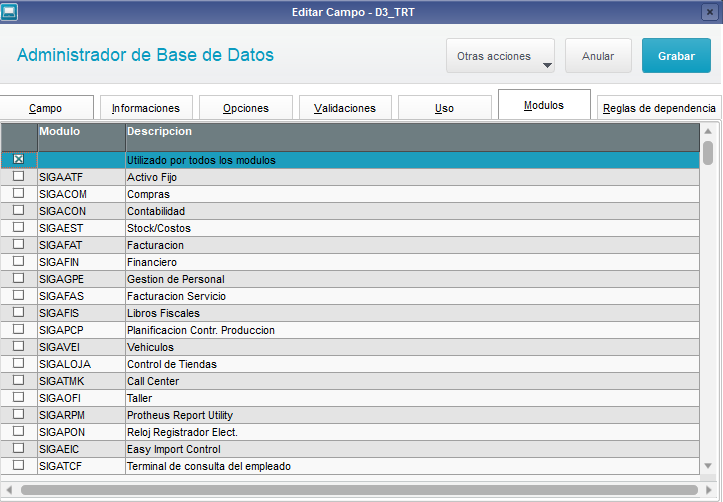
Task: Click 'Utilizado por todos los modulos' text
Action: click(201, 160)
